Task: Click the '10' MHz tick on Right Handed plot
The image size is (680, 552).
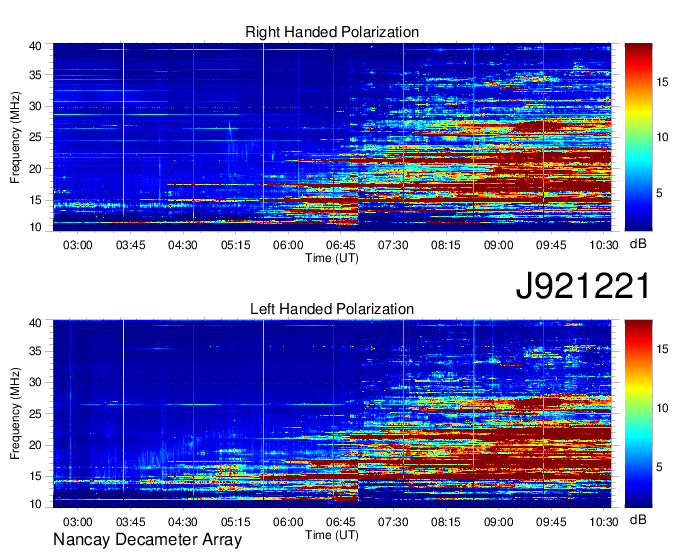Action: point(36,227)
